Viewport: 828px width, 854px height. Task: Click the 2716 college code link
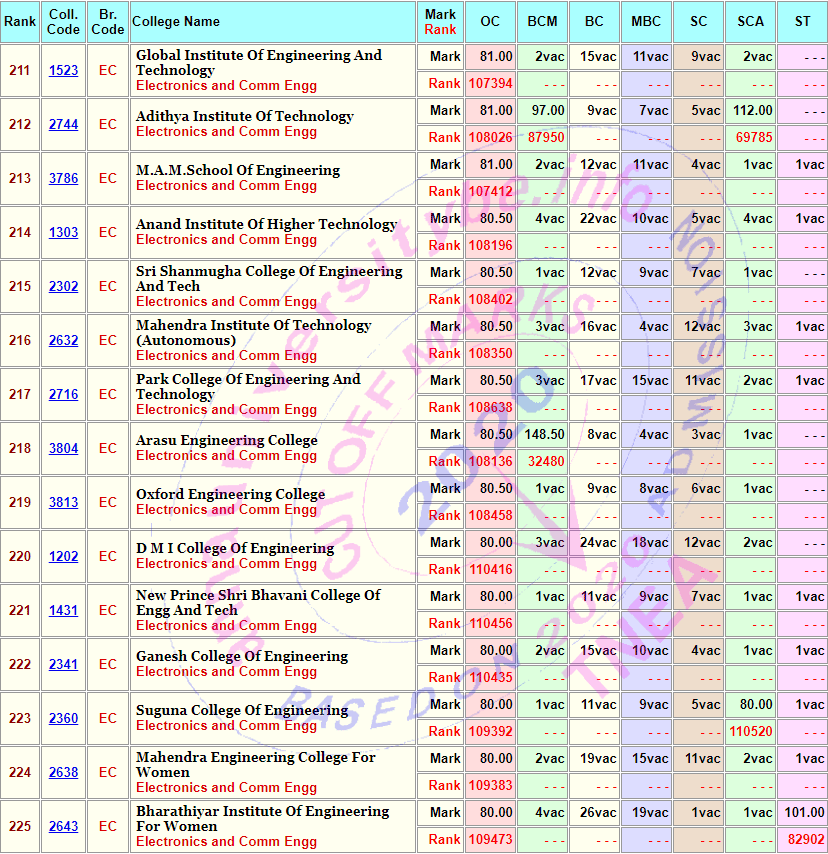coord(63,395)
